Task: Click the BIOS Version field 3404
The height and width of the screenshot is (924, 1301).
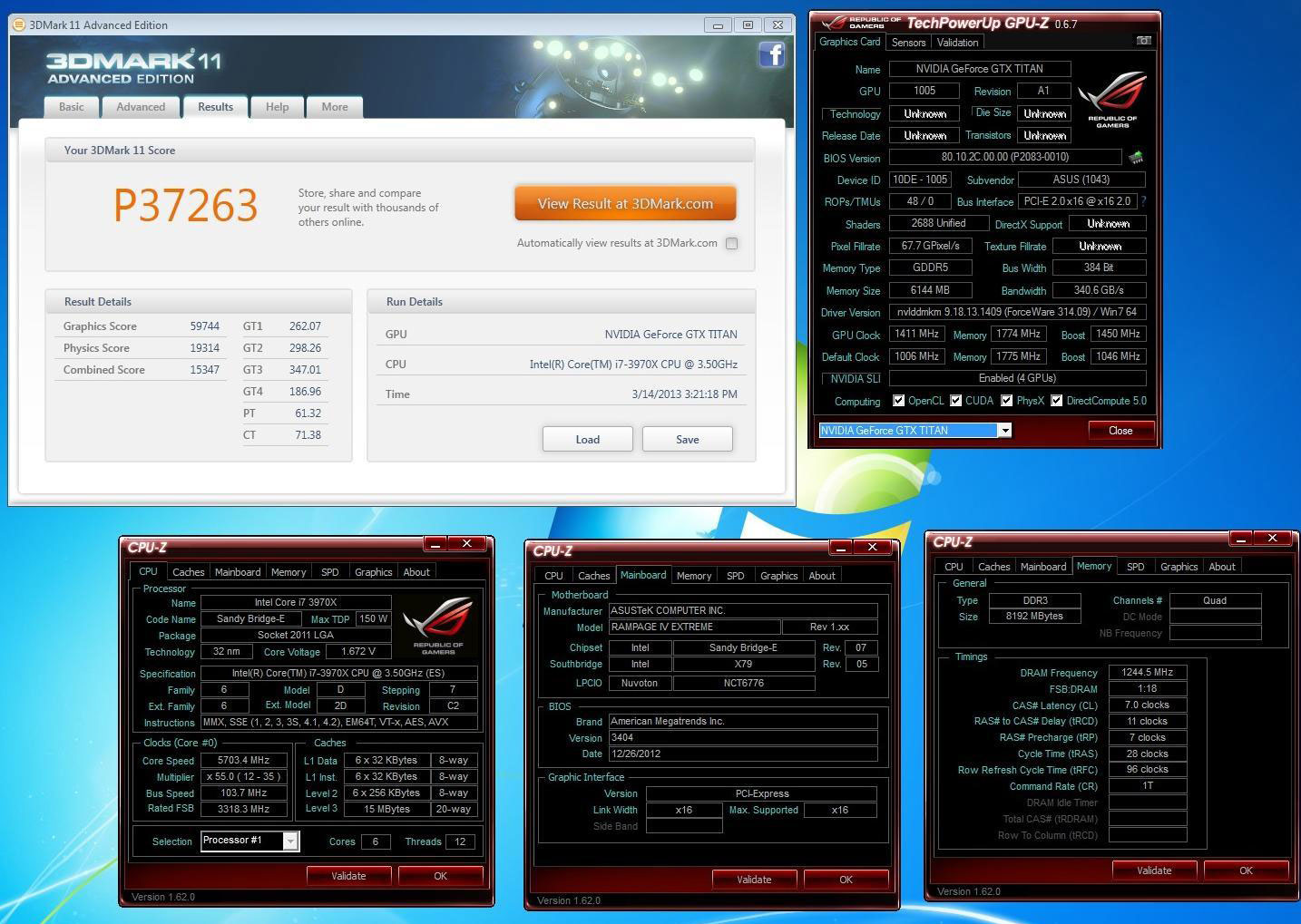Action: point(743,738)
